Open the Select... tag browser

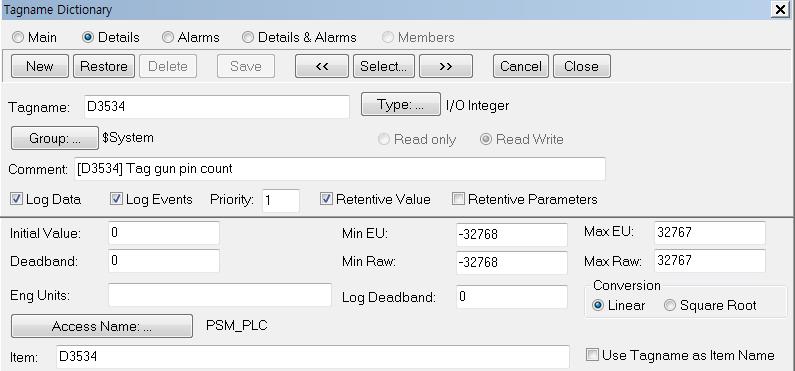384,66
